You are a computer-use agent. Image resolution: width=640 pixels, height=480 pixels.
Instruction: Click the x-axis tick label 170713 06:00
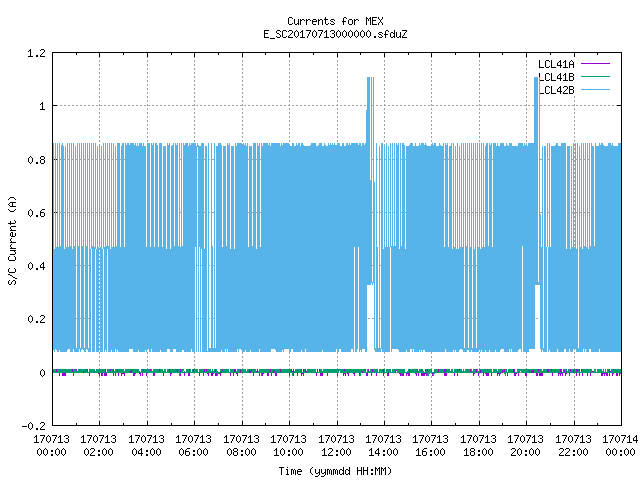(193, 446)
